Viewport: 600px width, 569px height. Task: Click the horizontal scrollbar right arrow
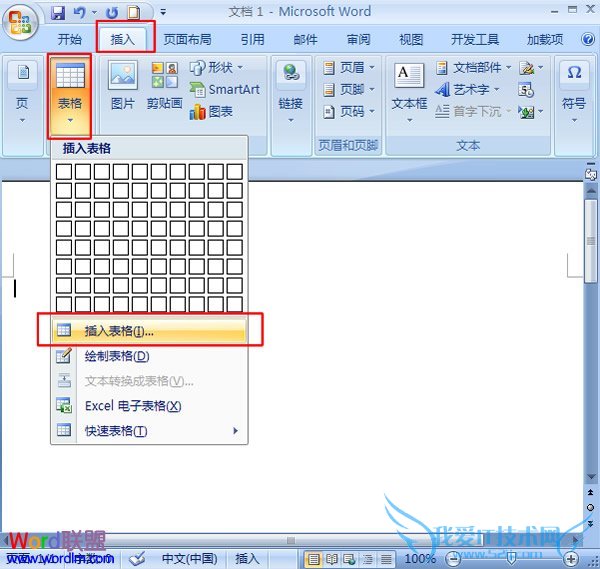[575, 540]
